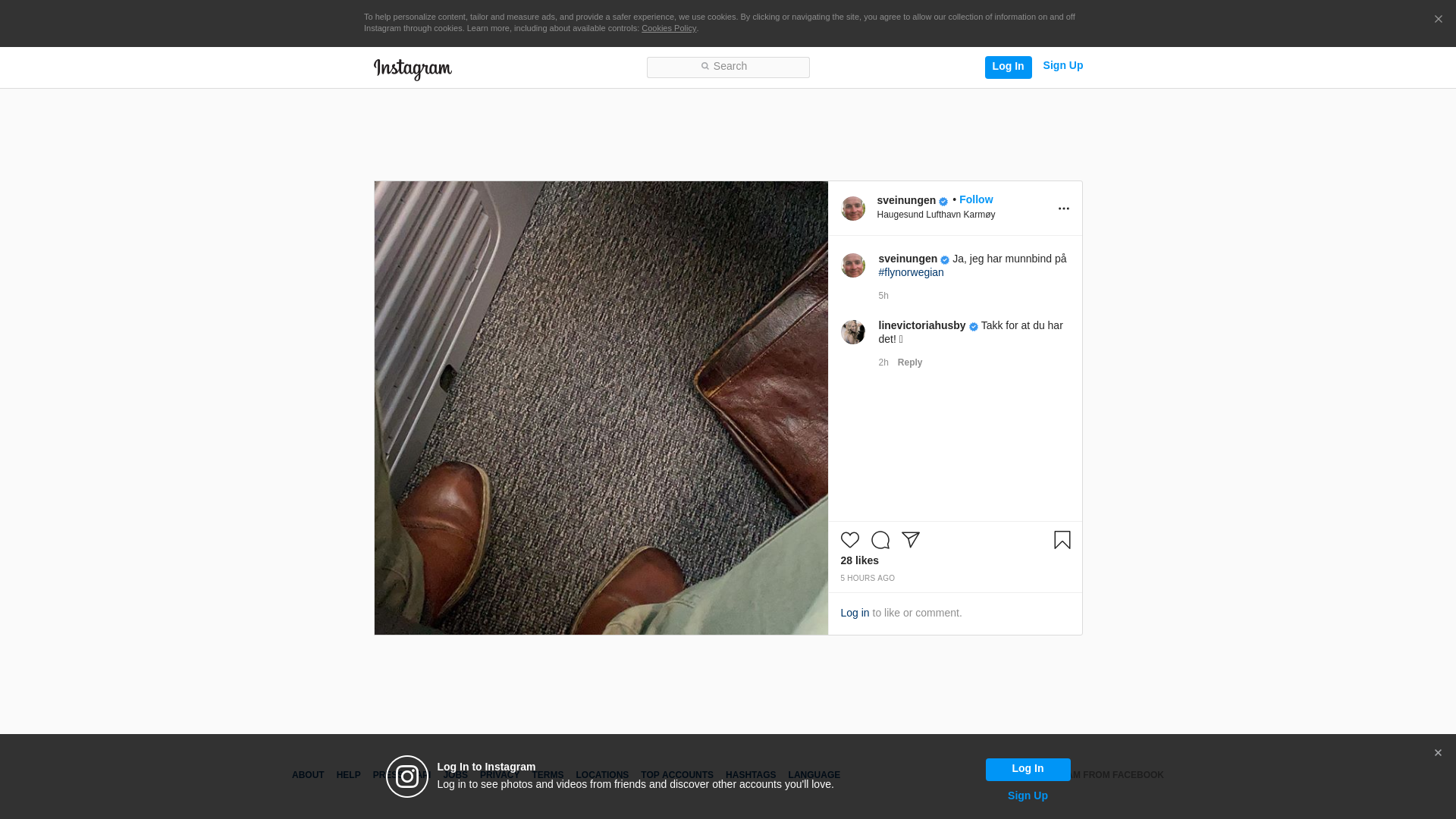
Task: Click the Instagram logo
Action: (413, 69)
